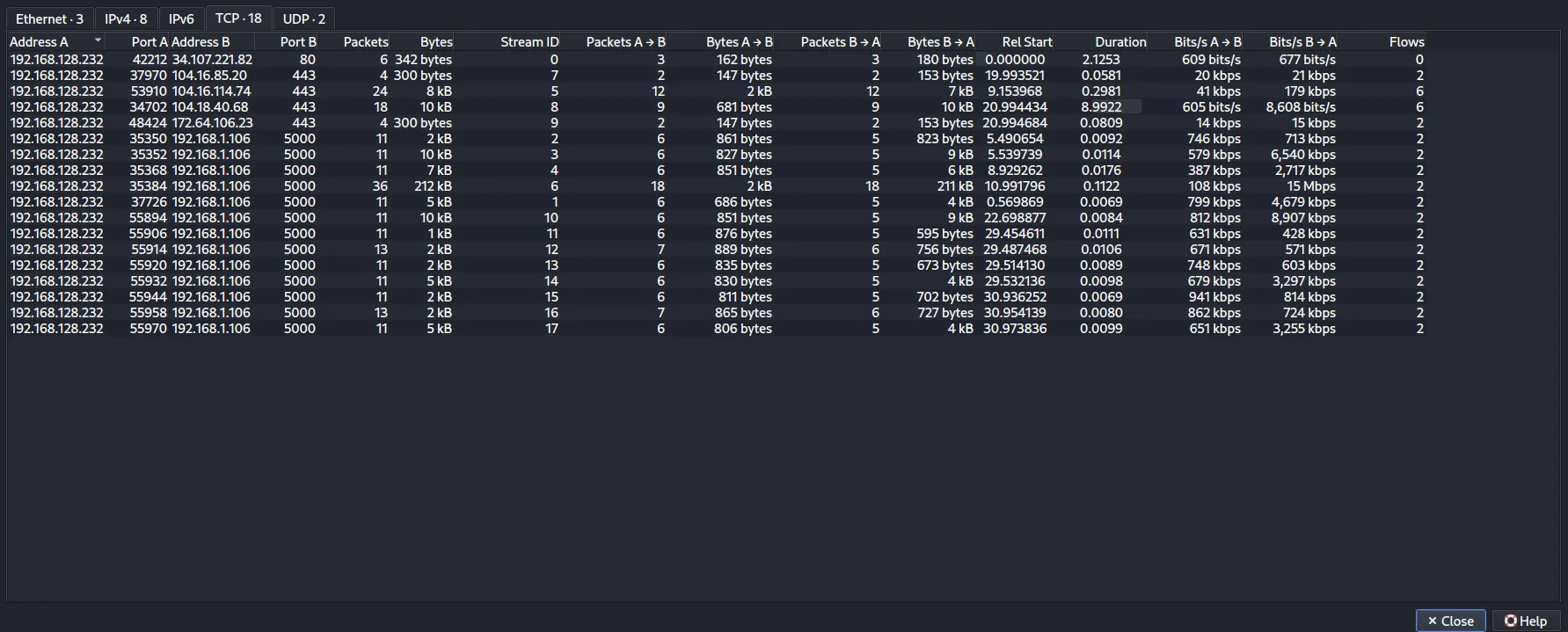Select the IPv6 tab
Screen dimensions: 1568x632
tap(181, 18)
